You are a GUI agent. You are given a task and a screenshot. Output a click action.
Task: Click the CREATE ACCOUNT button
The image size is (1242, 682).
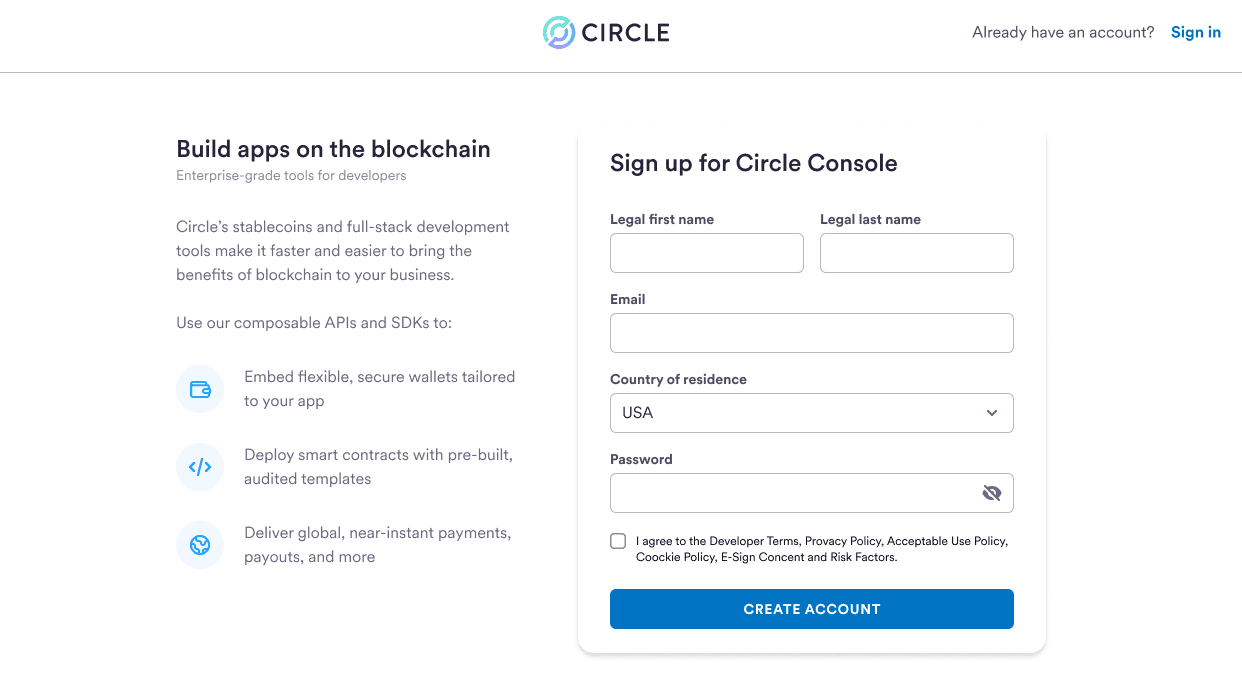click(811, 609)
